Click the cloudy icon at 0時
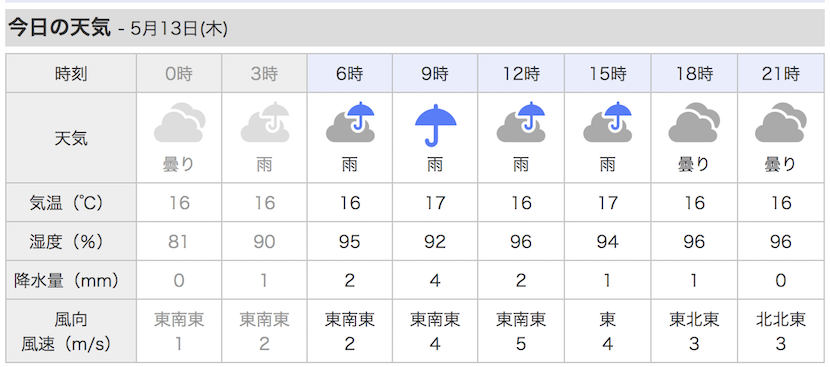The width and height of the screenshot is (830, 367). tap(179, 123)
